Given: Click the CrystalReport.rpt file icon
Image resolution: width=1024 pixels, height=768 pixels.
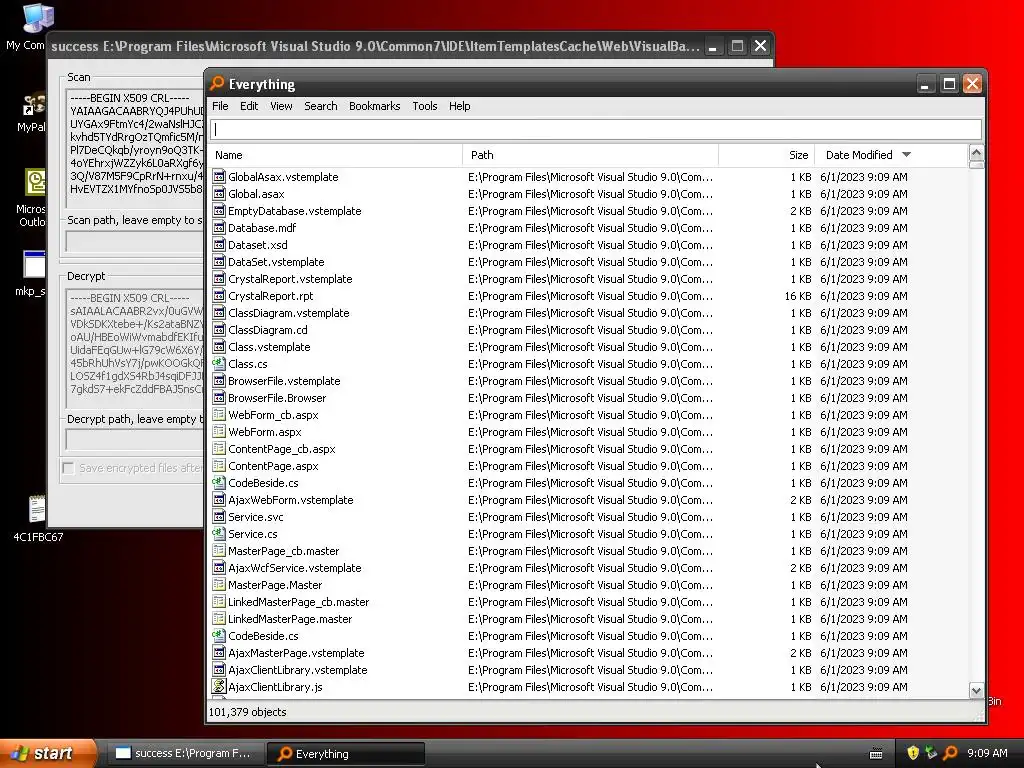Looking at the screenshot, I should 219,295.
